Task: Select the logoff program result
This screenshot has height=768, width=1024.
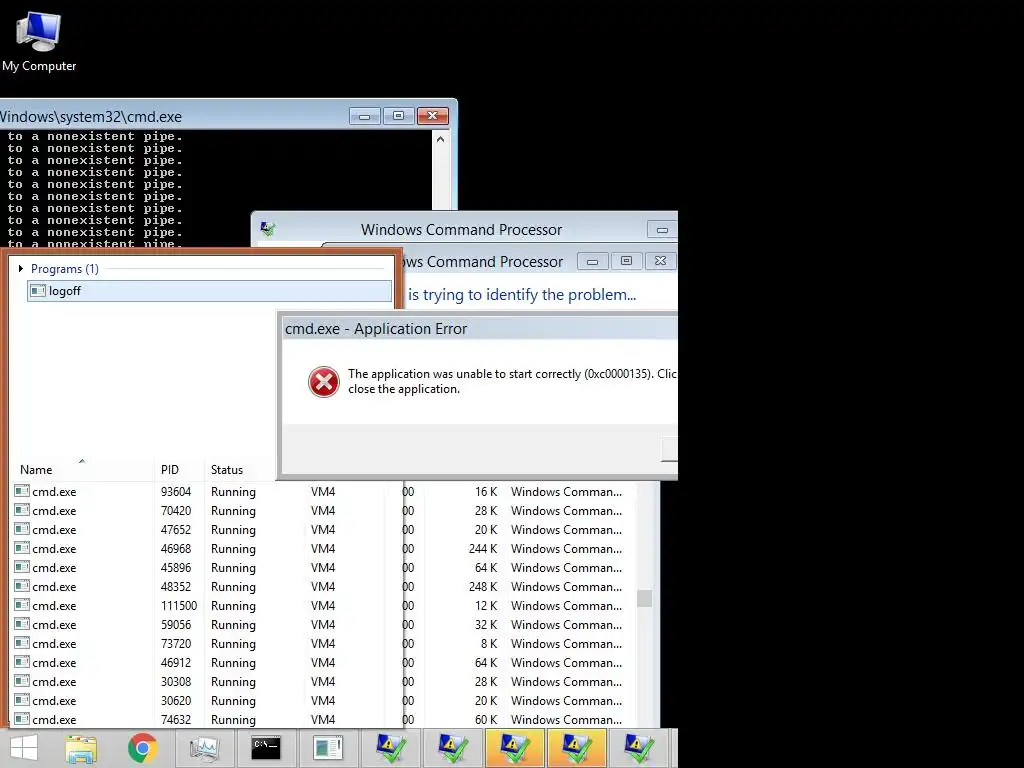Action: point(209,291)
